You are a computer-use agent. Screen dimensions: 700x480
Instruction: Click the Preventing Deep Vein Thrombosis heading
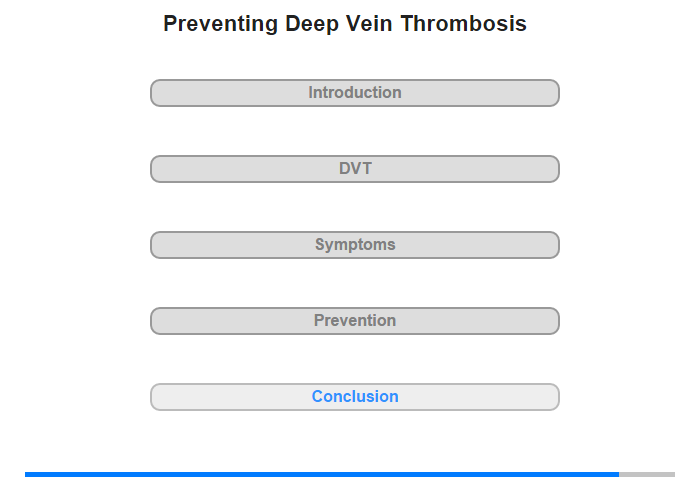[x=345, y=24]
